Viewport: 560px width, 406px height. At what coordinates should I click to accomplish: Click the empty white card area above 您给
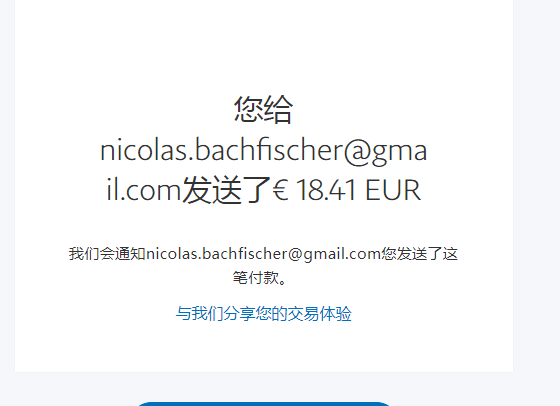(264, 46)
